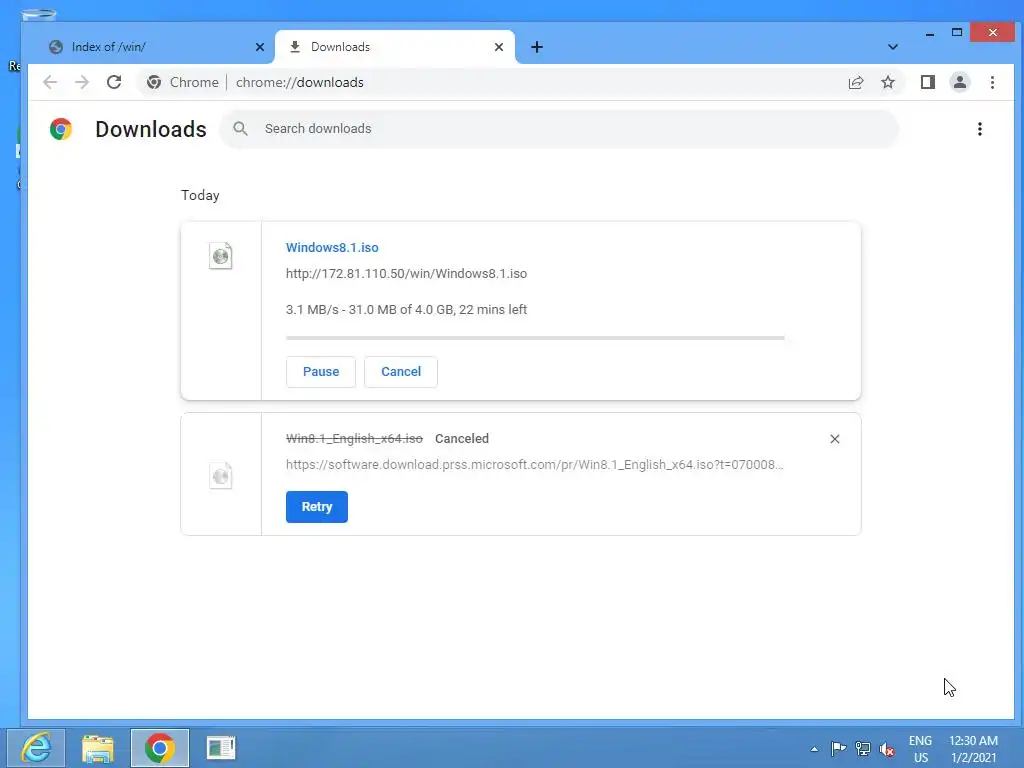Click the Today date heading
The width and height of the screenshot is (1024, 768).
(x=200, y=195)
